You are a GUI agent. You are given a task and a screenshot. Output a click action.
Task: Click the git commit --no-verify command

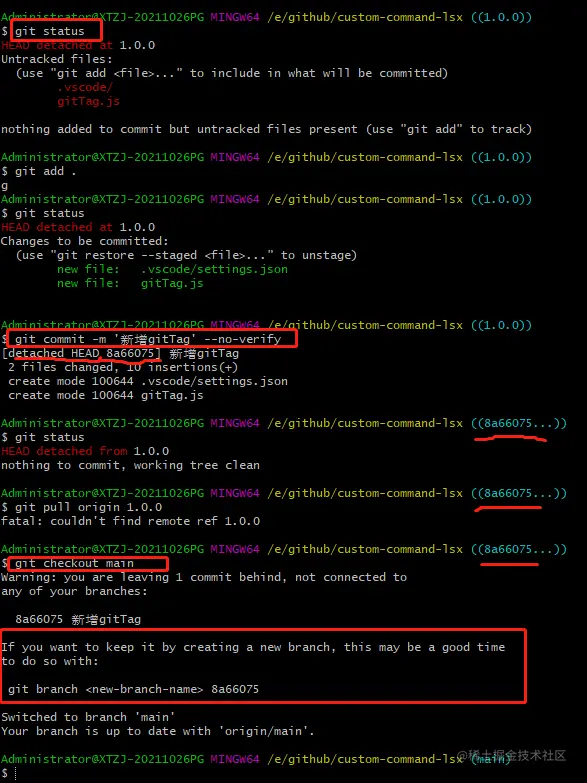click(x=148, y=339)
